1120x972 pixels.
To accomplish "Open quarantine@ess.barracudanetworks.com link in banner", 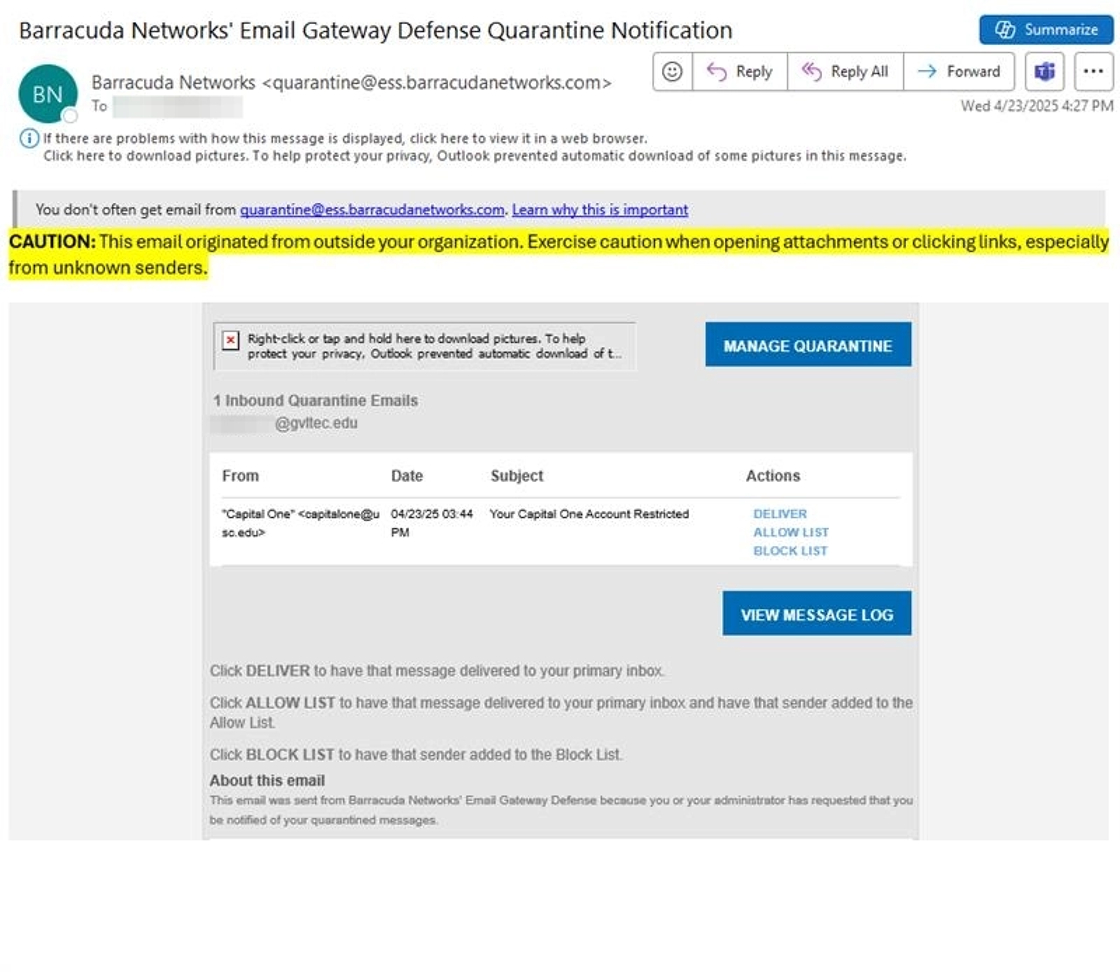I will (372, 210).
